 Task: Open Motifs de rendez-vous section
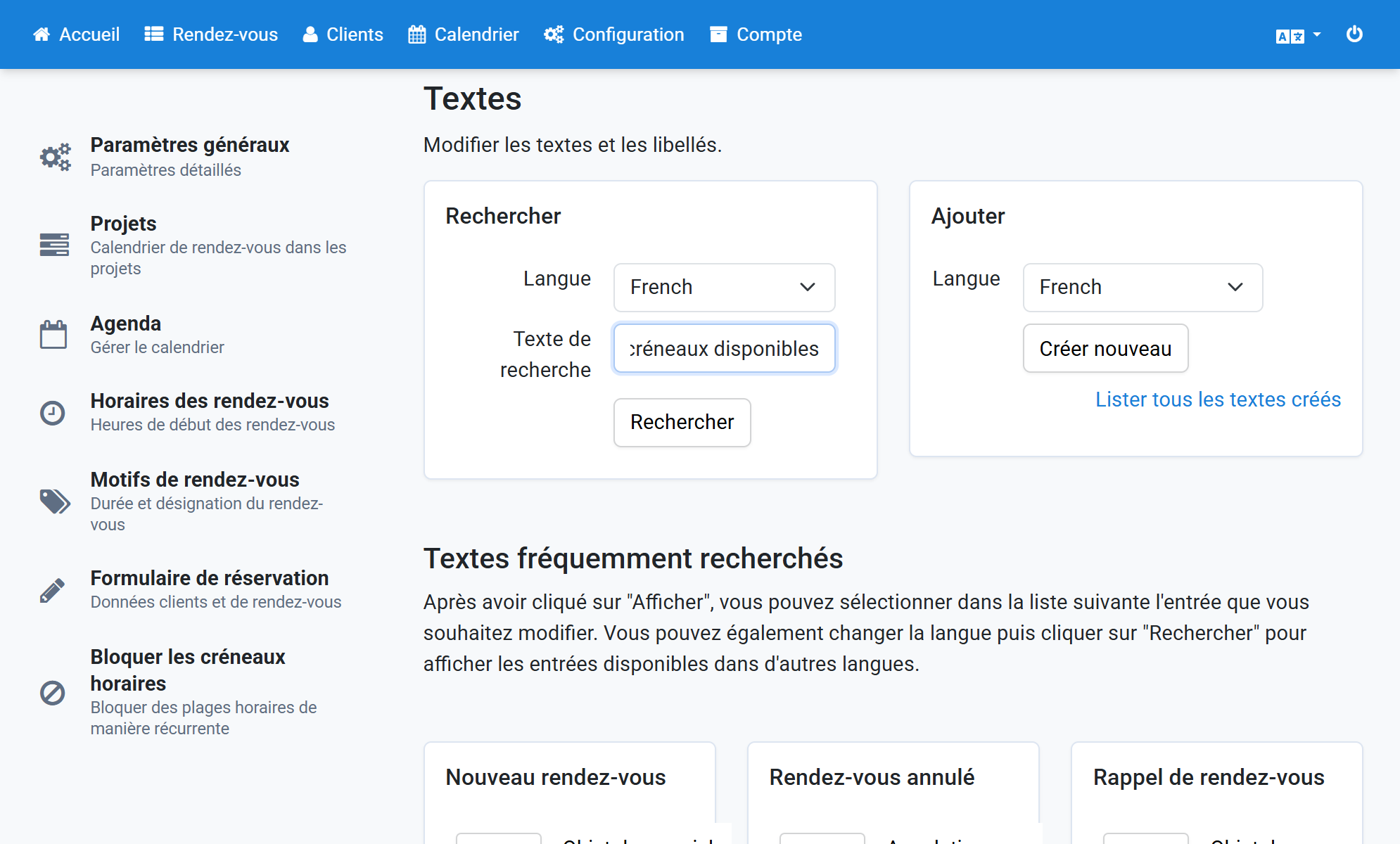(x=195, y=480)
